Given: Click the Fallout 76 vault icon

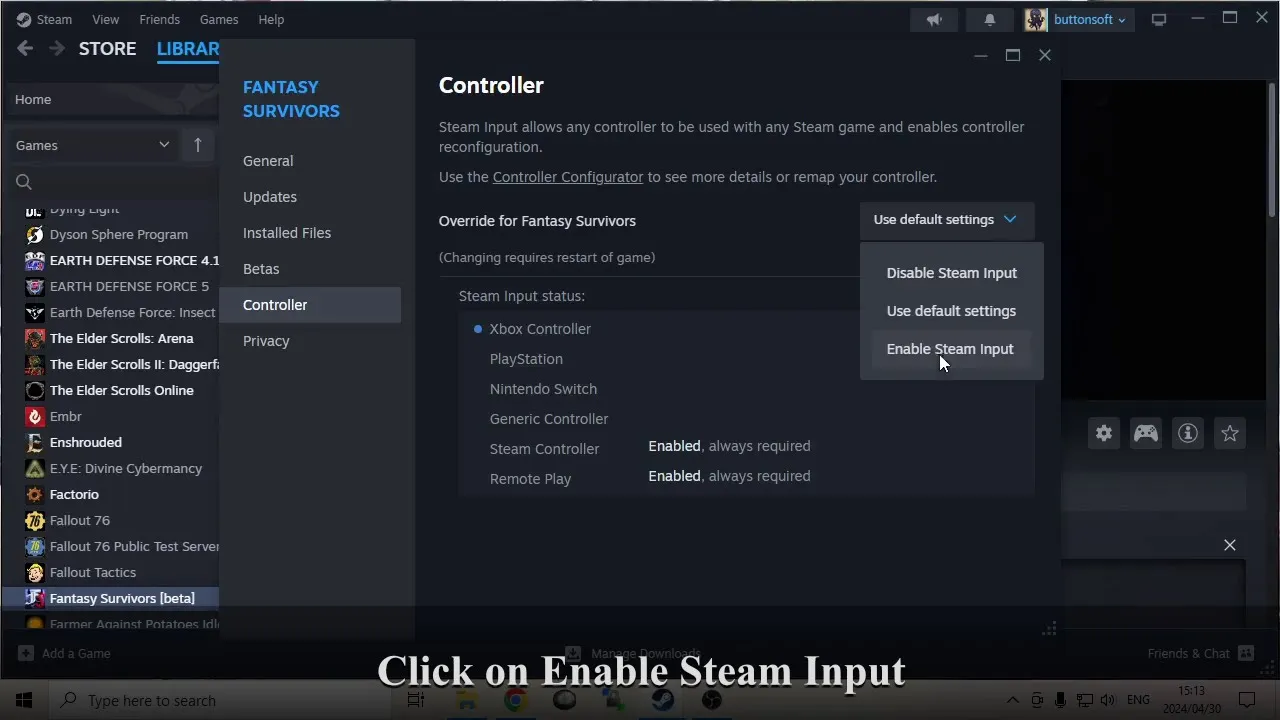Looking at the screenshot, I should pos(35,520).
